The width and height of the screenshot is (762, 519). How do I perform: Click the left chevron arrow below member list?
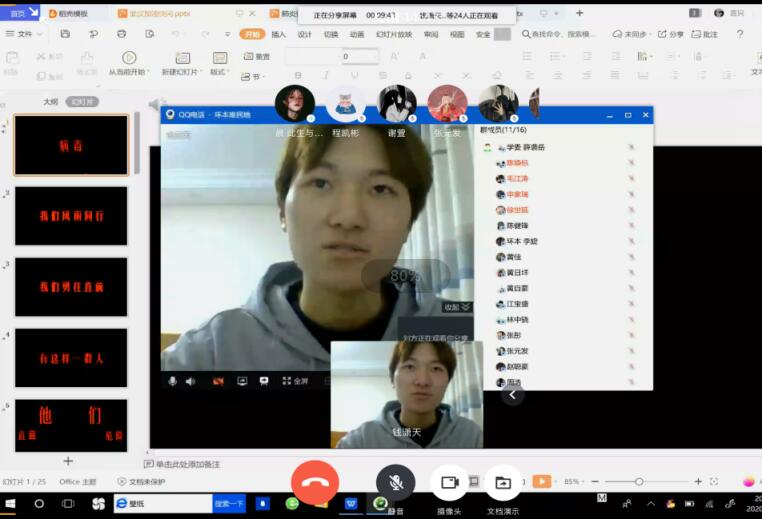point(512,395)
